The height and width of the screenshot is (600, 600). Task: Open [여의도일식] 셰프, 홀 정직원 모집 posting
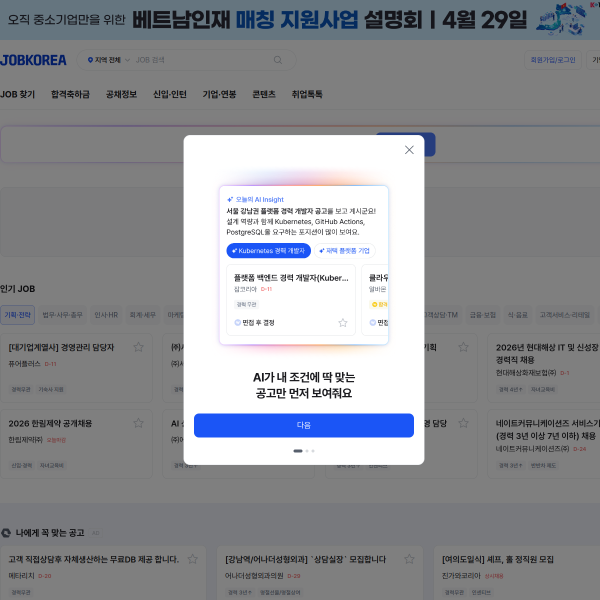(497, 559)
